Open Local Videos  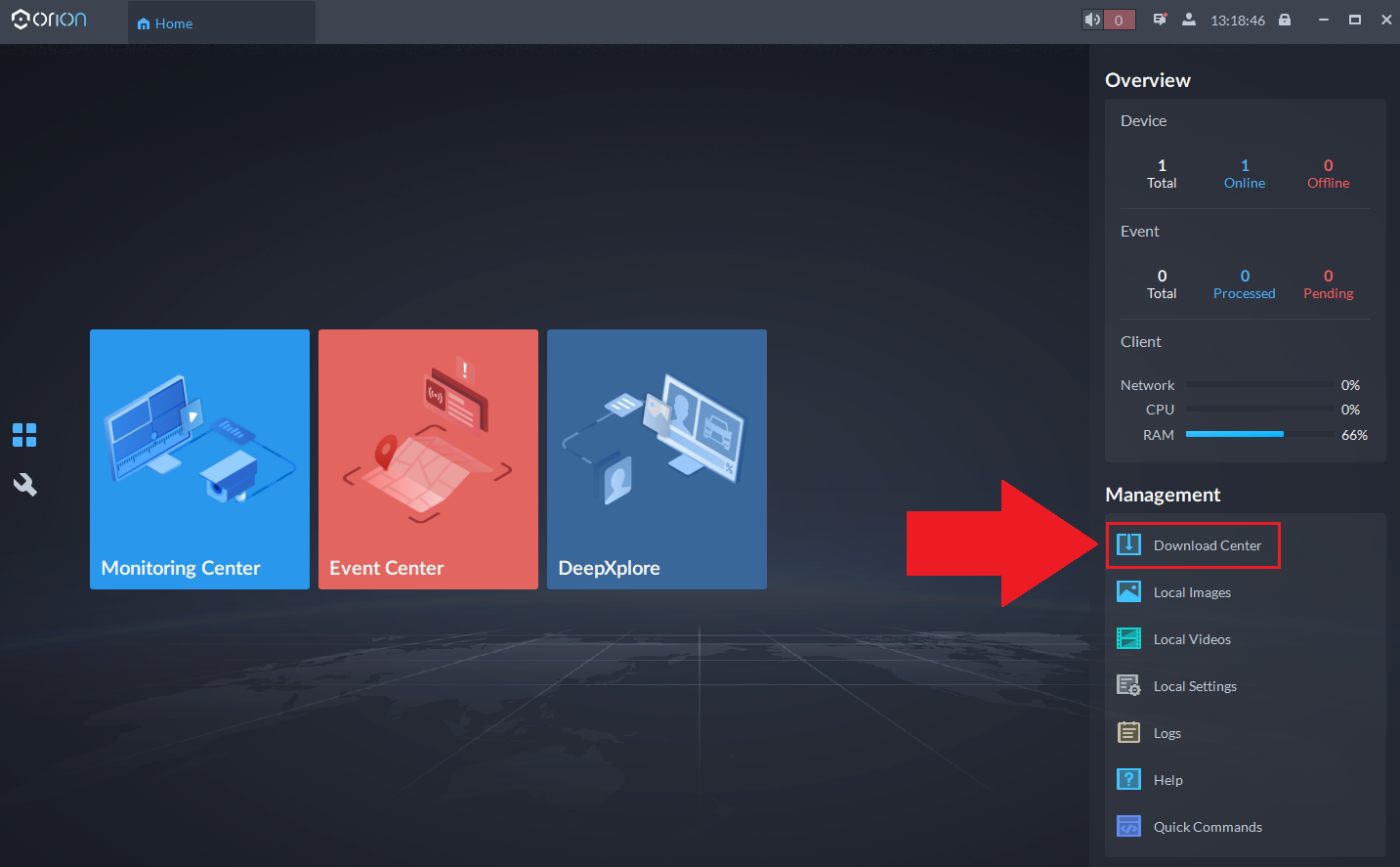[1192, 638]
